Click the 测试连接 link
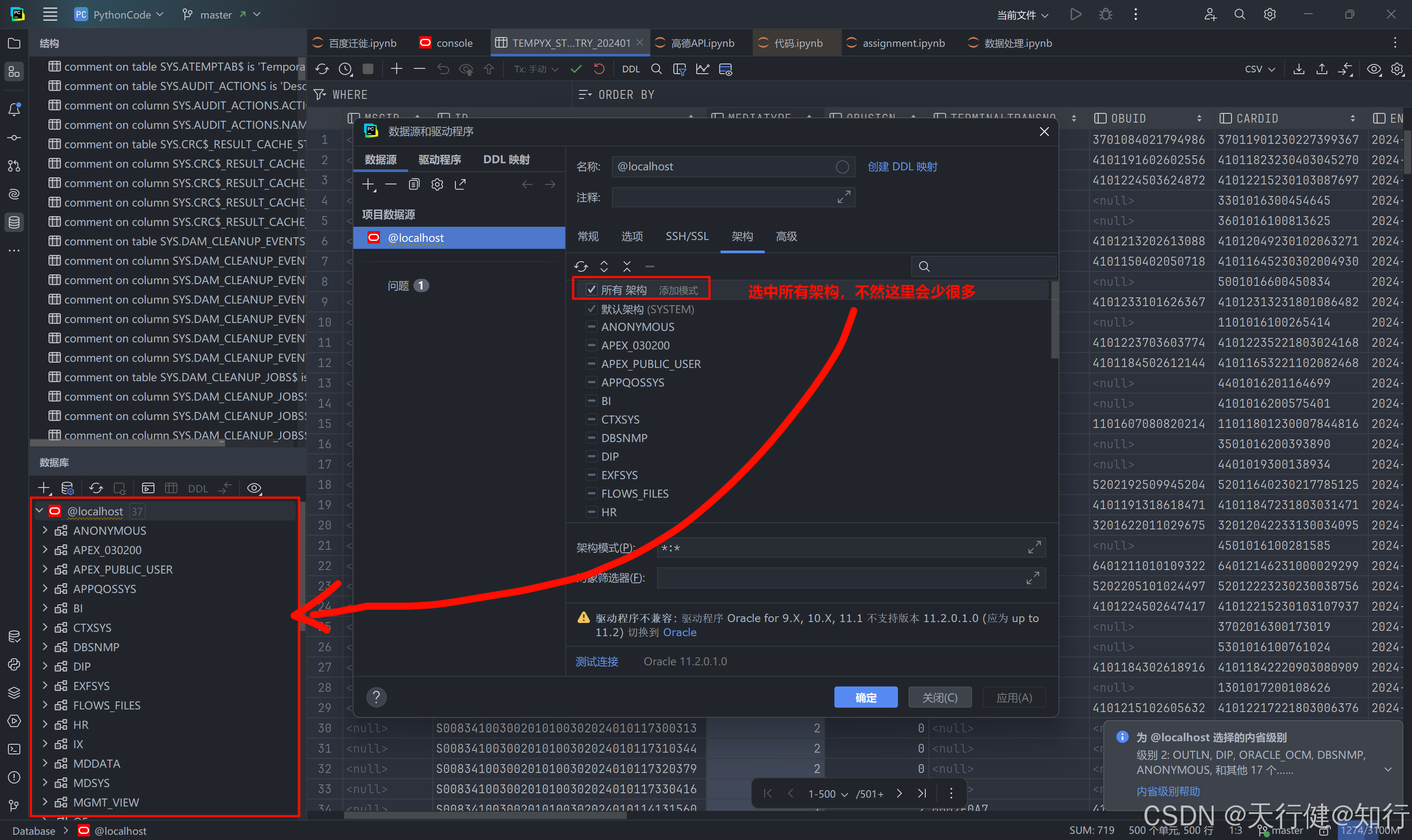This screenshot has width=1412, height=840. point(597,661)
